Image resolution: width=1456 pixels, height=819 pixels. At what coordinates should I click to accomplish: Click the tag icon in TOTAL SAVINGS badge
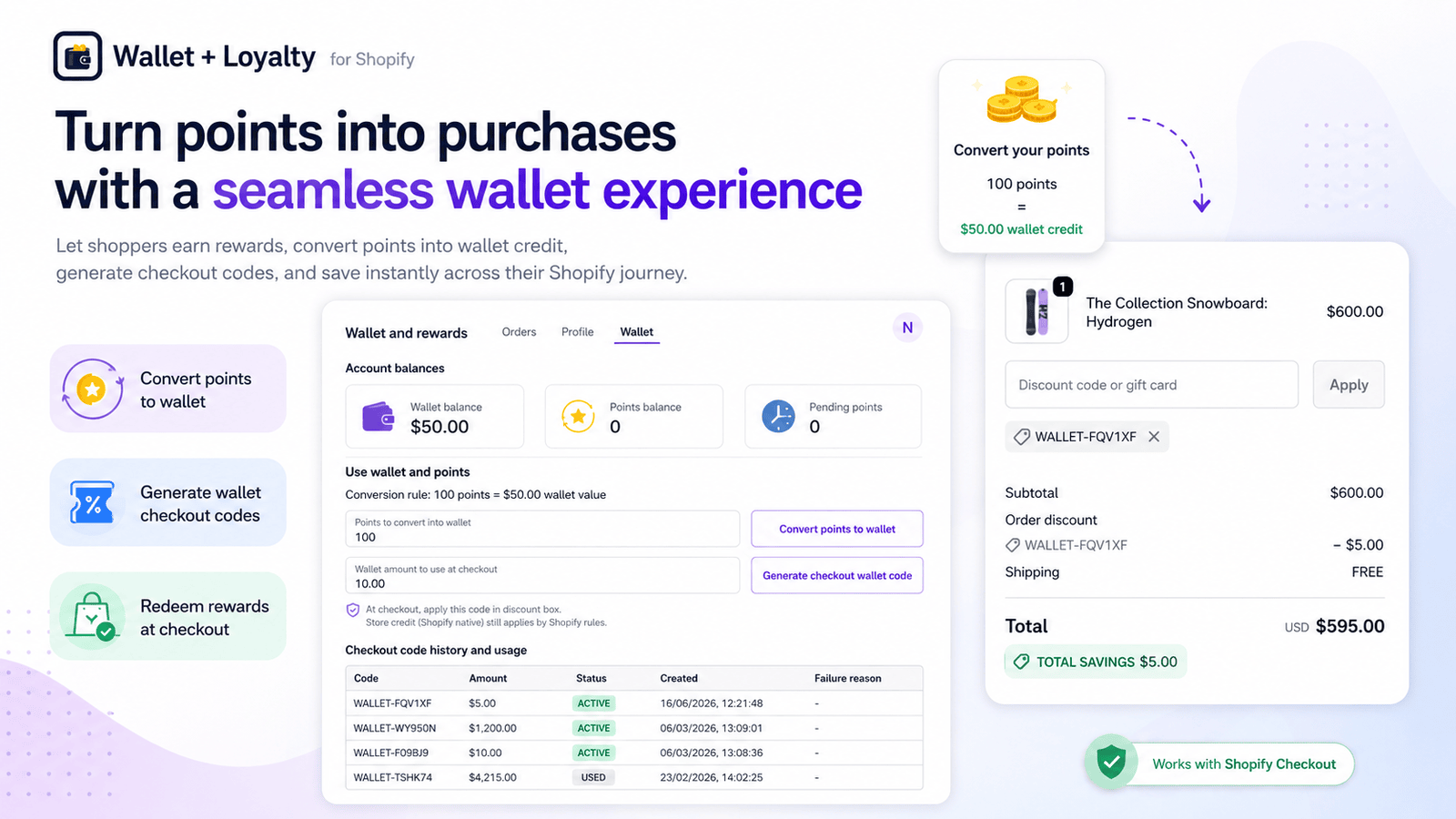coord(1022,662)
